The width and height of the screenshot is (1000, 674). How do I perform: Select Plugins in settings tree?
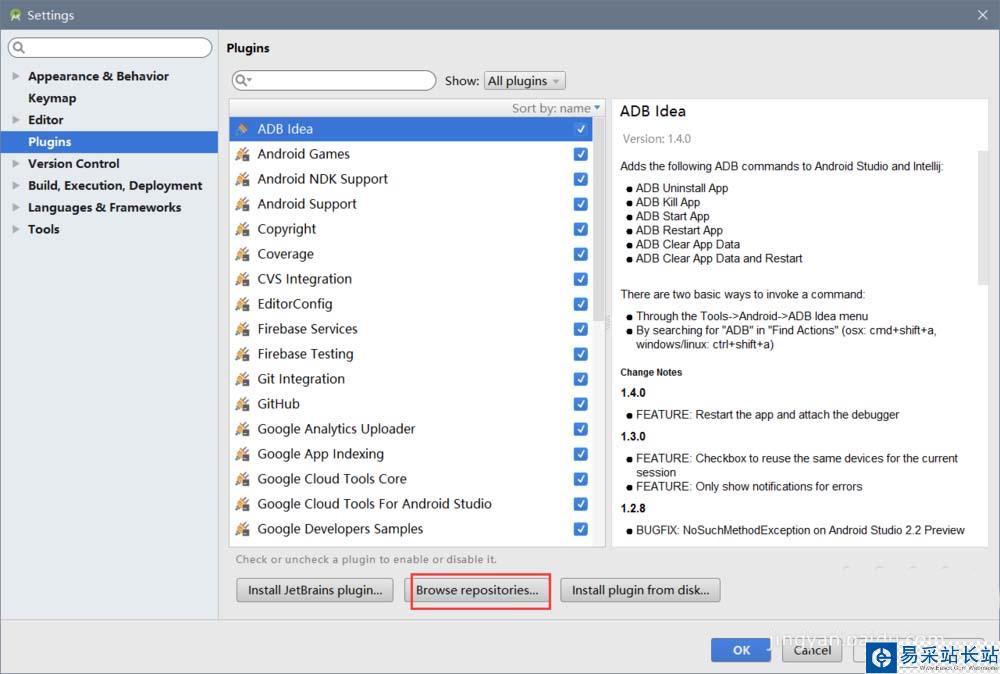(x=108, y=142)
